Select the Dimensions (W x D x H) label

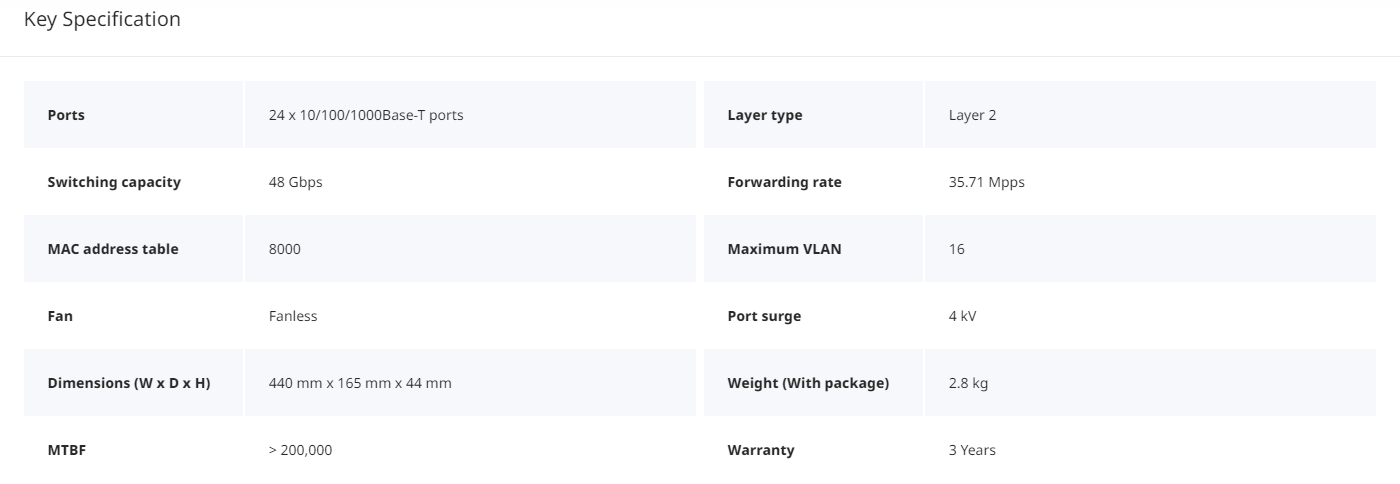(129, 383)
